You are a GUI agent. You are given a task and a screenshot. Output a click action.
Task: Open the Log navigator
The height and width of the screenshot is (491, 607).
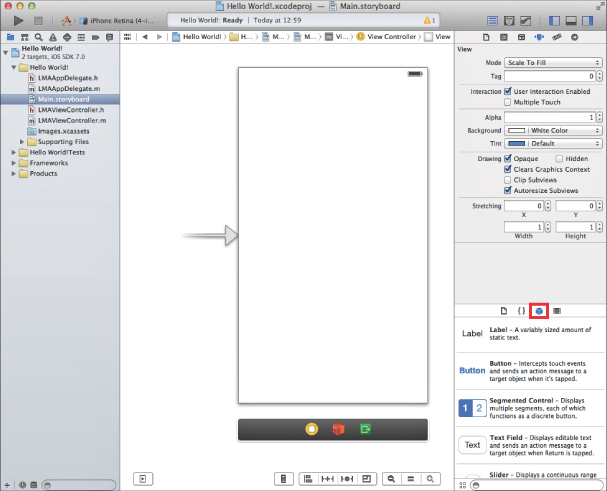tap(110, 37)
